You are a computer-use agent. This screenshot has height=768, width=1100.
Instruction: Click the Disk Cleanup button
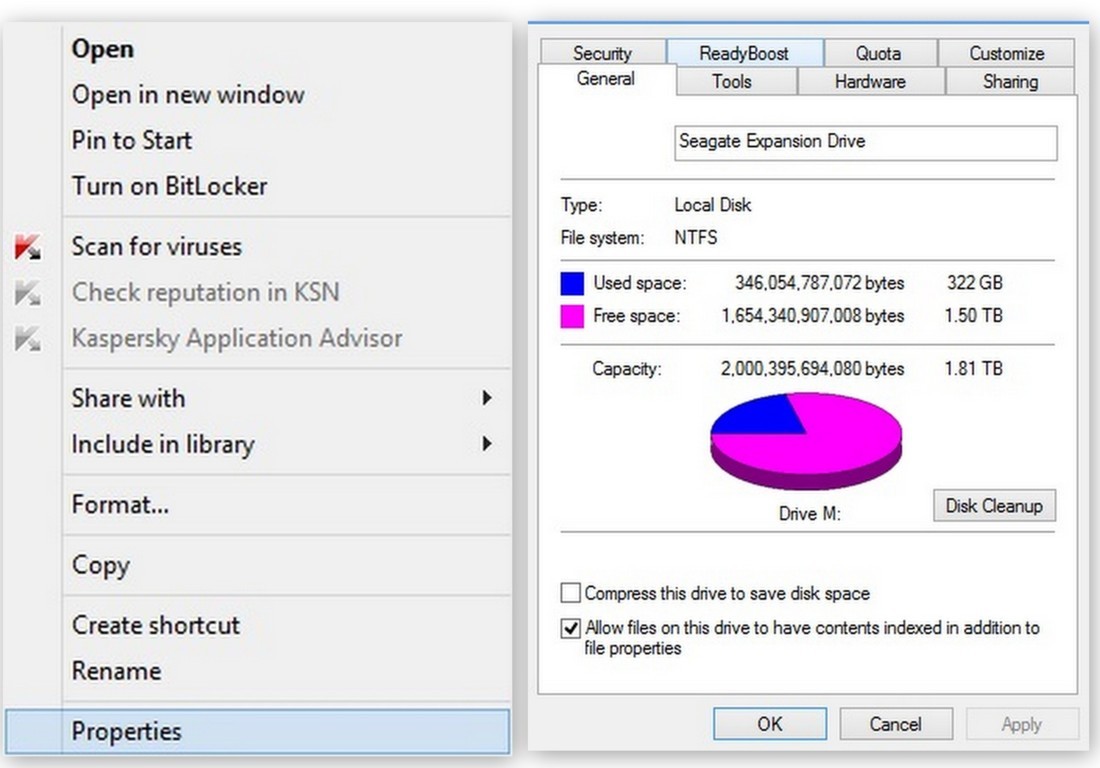[x=994, y=506]
